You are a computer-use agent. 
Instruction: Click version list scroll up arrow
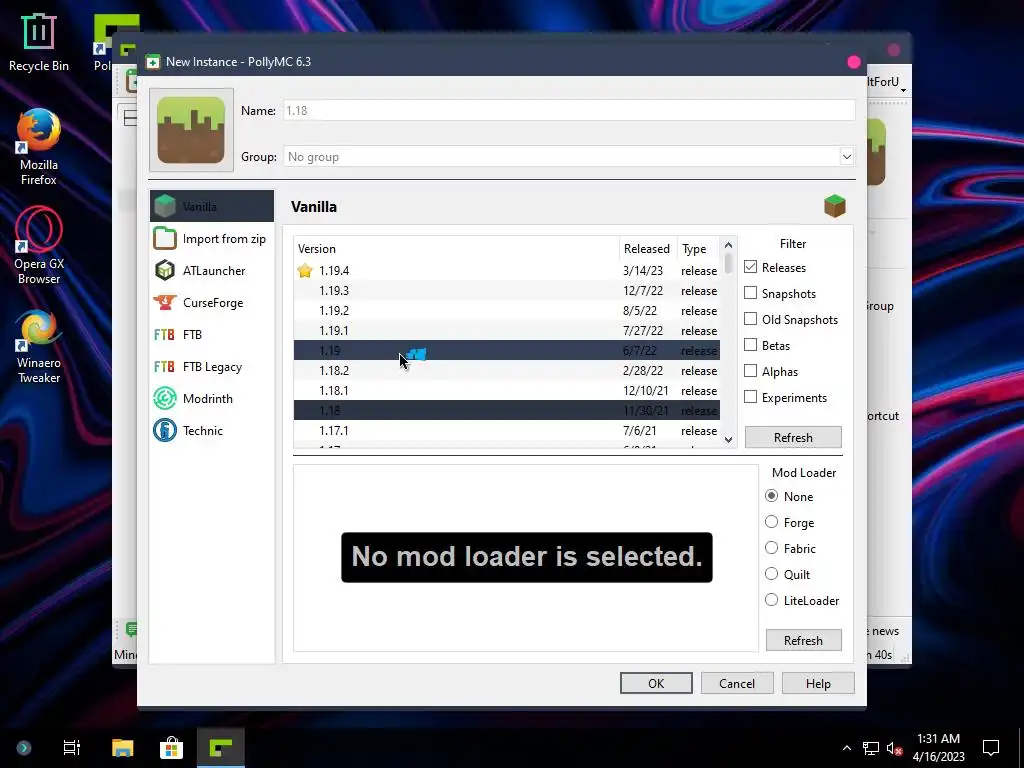point(728,246)
